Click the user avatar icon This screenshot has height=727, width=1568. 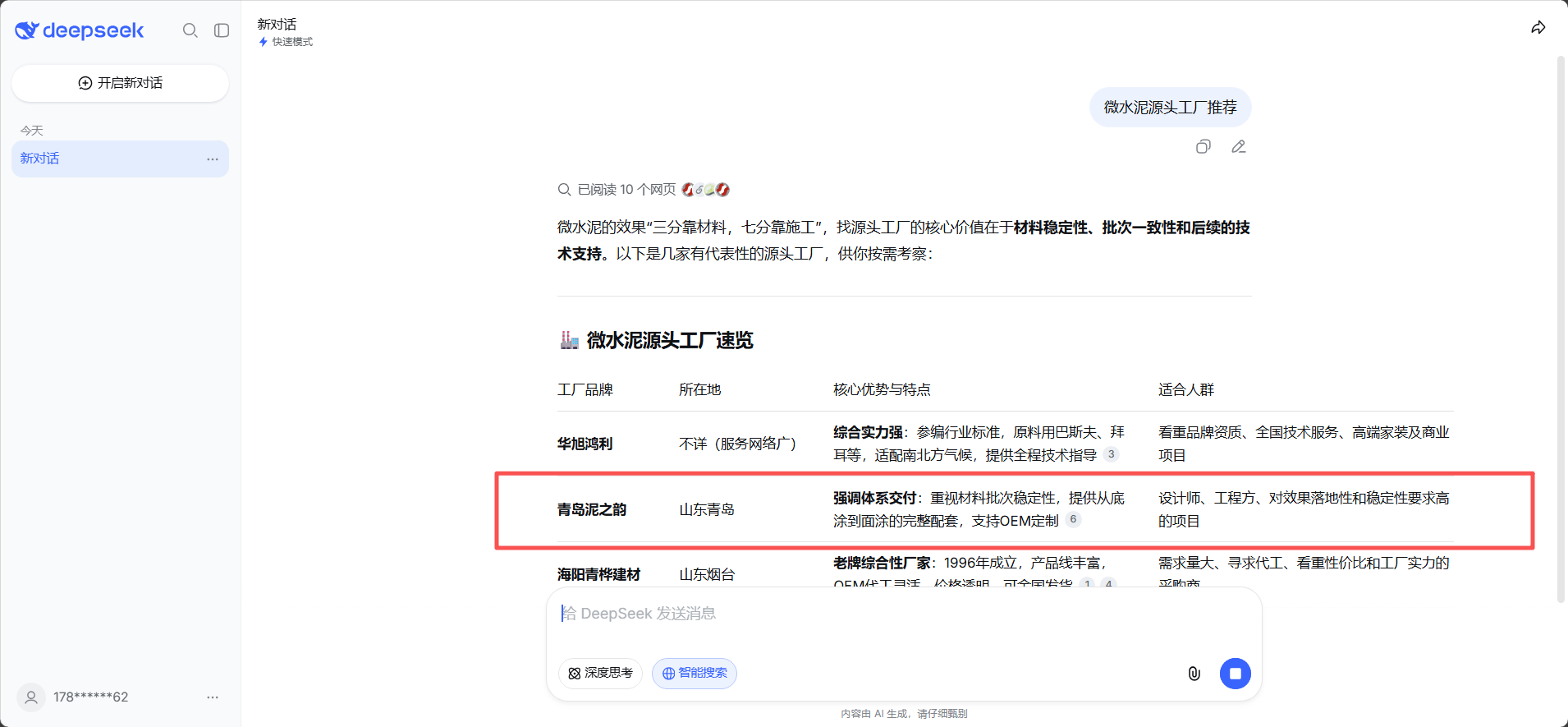pos(31,697)
